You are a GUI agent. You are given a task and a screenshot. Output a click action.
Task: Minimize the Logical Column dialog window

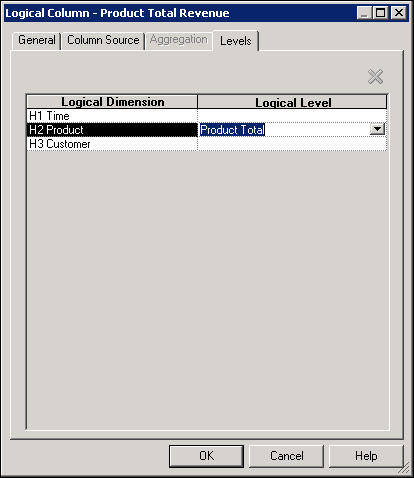(x=364, y=13)
